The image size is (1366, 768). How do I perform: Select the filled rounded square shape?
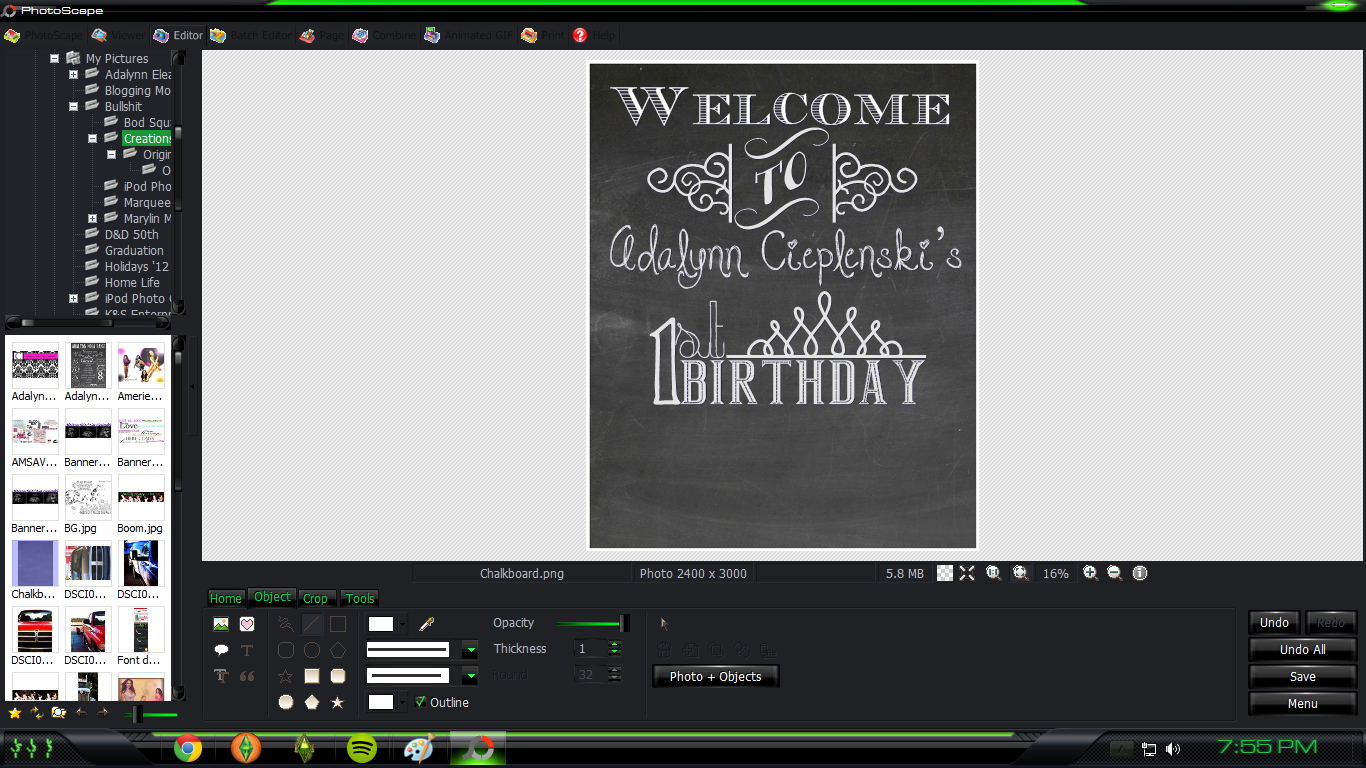point(338,676)
